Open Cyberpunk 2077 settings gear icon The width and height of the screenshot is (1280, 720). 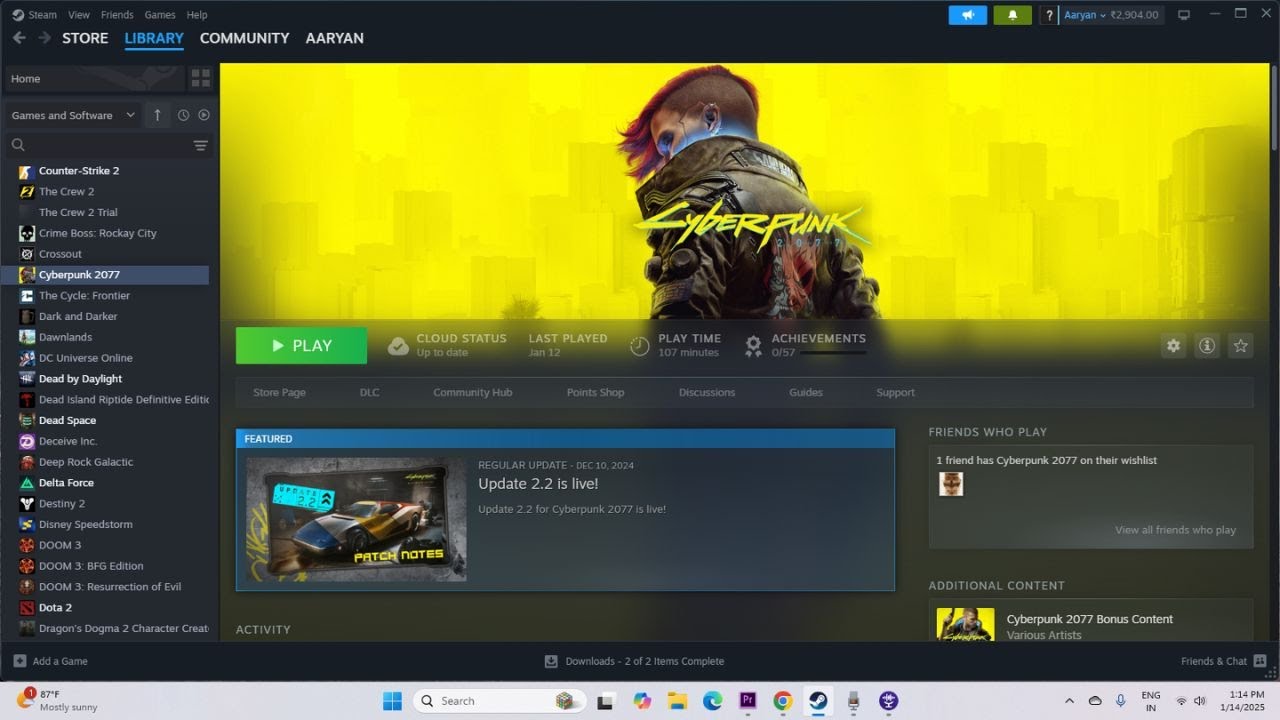[1173, 345]
